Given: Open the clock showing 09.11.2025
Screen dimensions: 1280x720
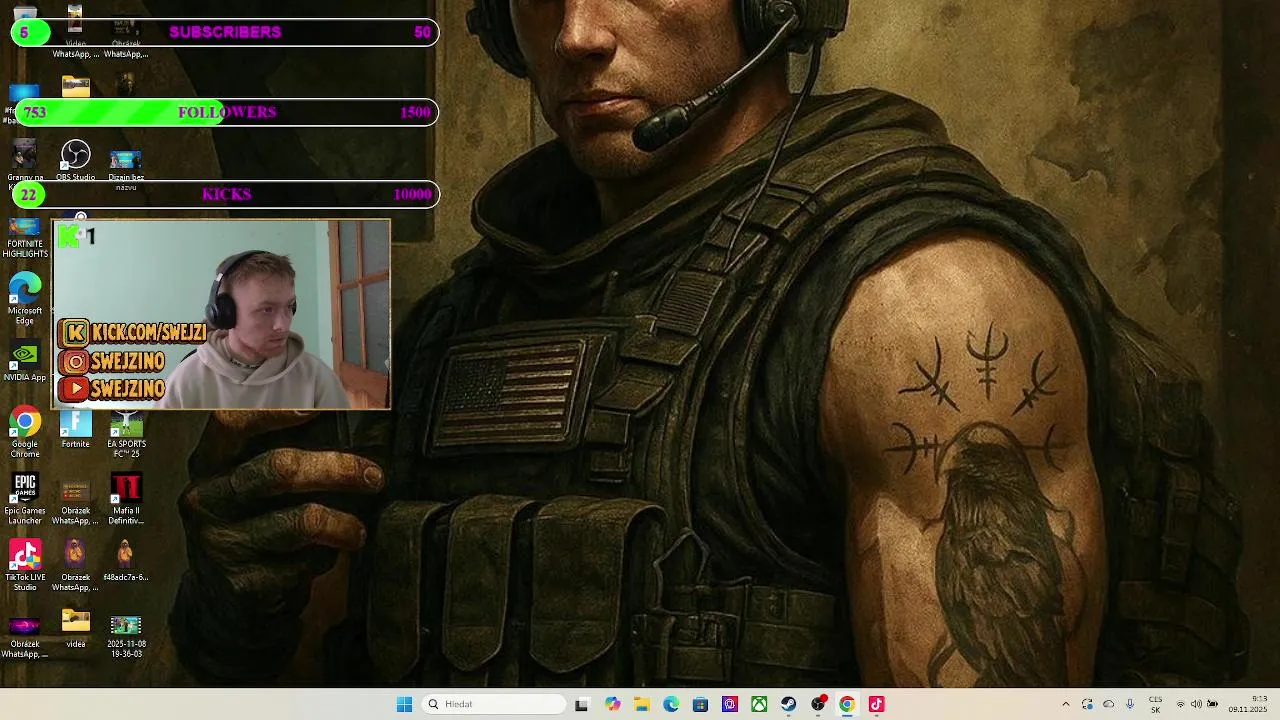Looking at the screenshot, I should pos(1248,704).
